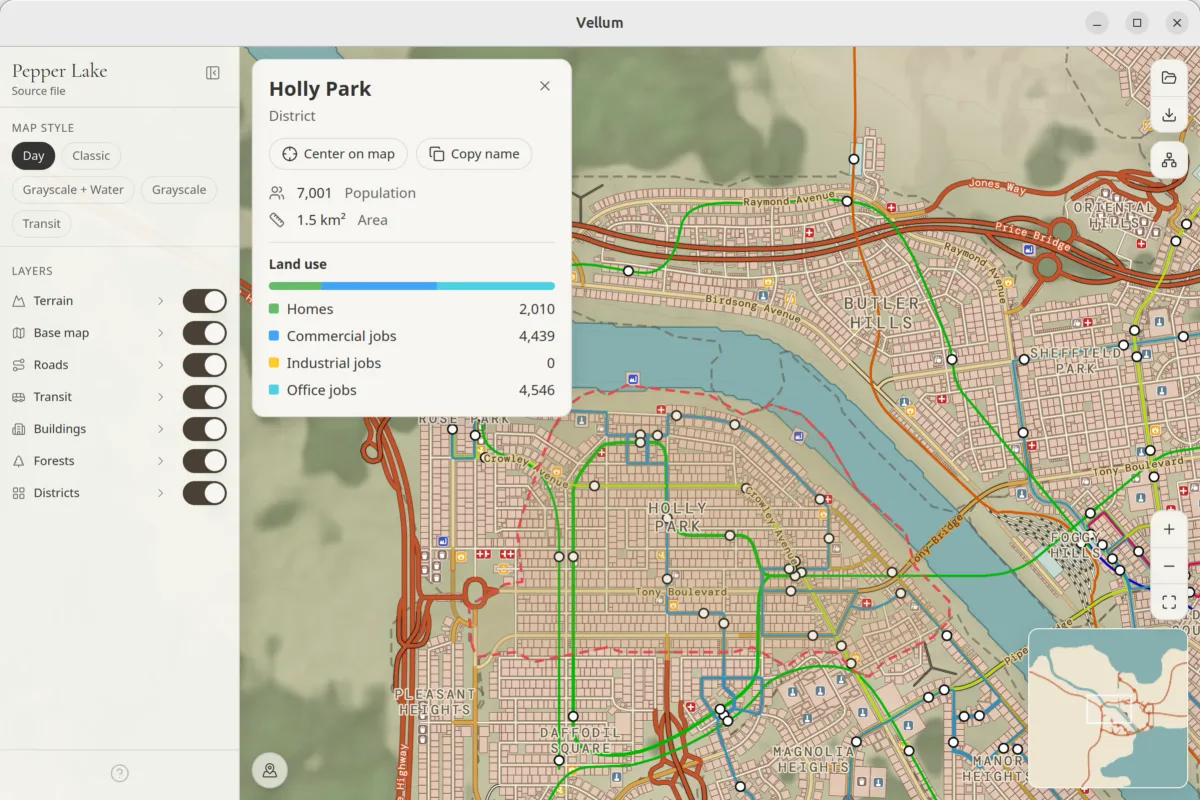
Task: Toggle the Roads layer off
Action: pyautogui.click(x=205, y=365)
